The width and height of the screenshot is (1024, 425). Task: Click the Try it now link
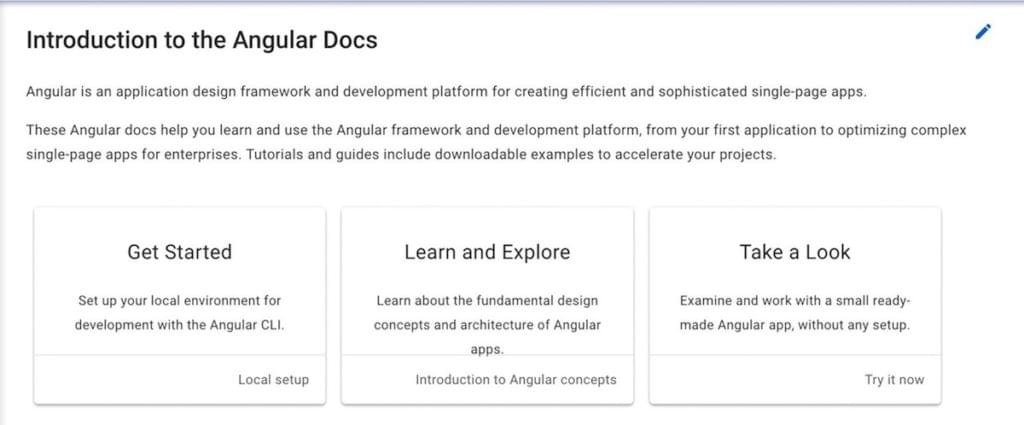[894, 380]
